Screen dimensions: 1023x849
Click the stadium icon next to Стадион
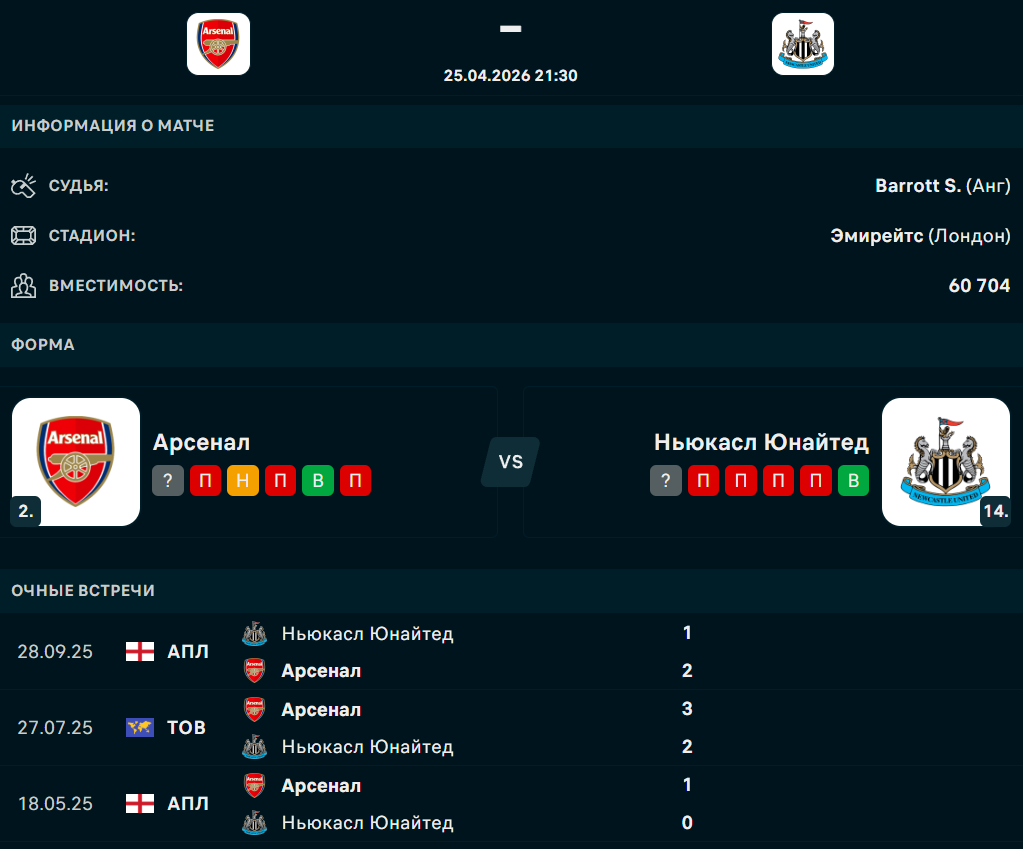click(23, 236)
